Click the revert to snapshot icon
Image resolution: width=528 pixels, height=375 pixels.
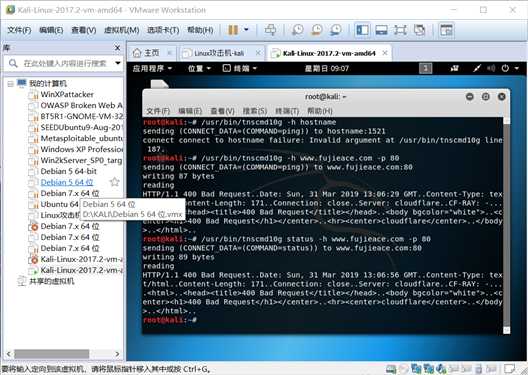[x=317, y=30]
